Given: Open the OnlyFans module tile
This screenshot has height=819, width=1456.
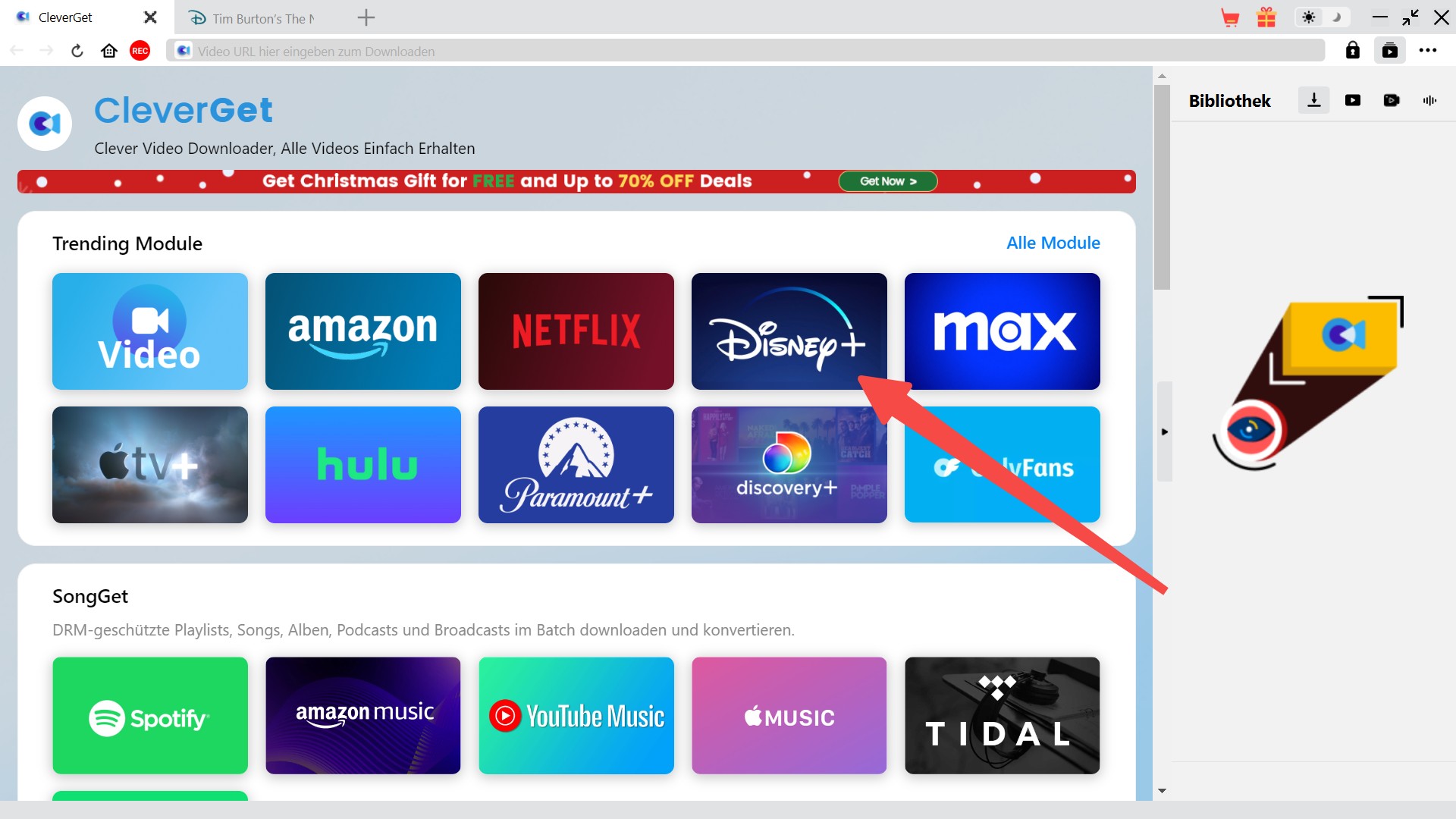Looking at the screenshot, I should (1003, 465).
